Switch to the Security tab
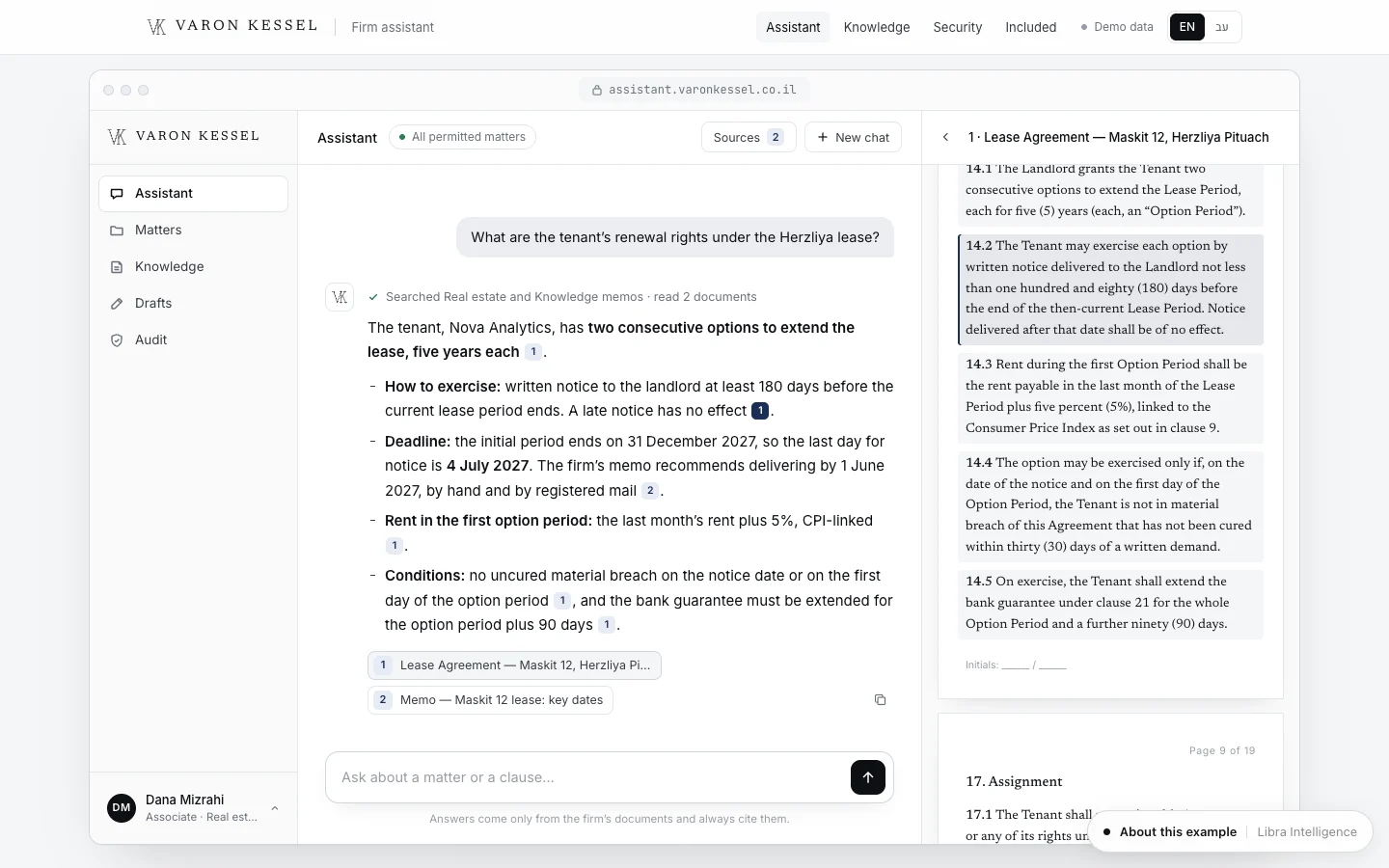 (x=958, y=27)
